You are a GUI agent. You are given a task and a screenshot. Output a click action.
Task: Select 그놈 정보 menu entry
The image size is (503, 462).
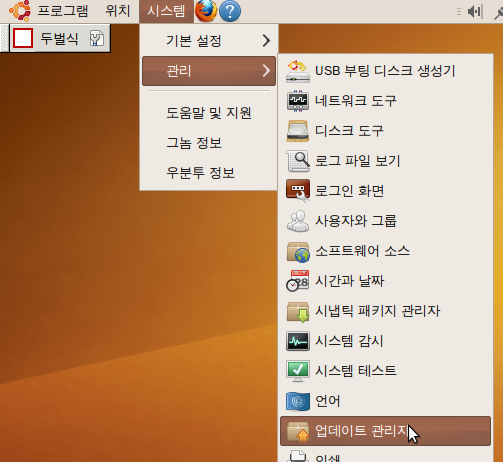pyautogui.click(x=209, y=143)
